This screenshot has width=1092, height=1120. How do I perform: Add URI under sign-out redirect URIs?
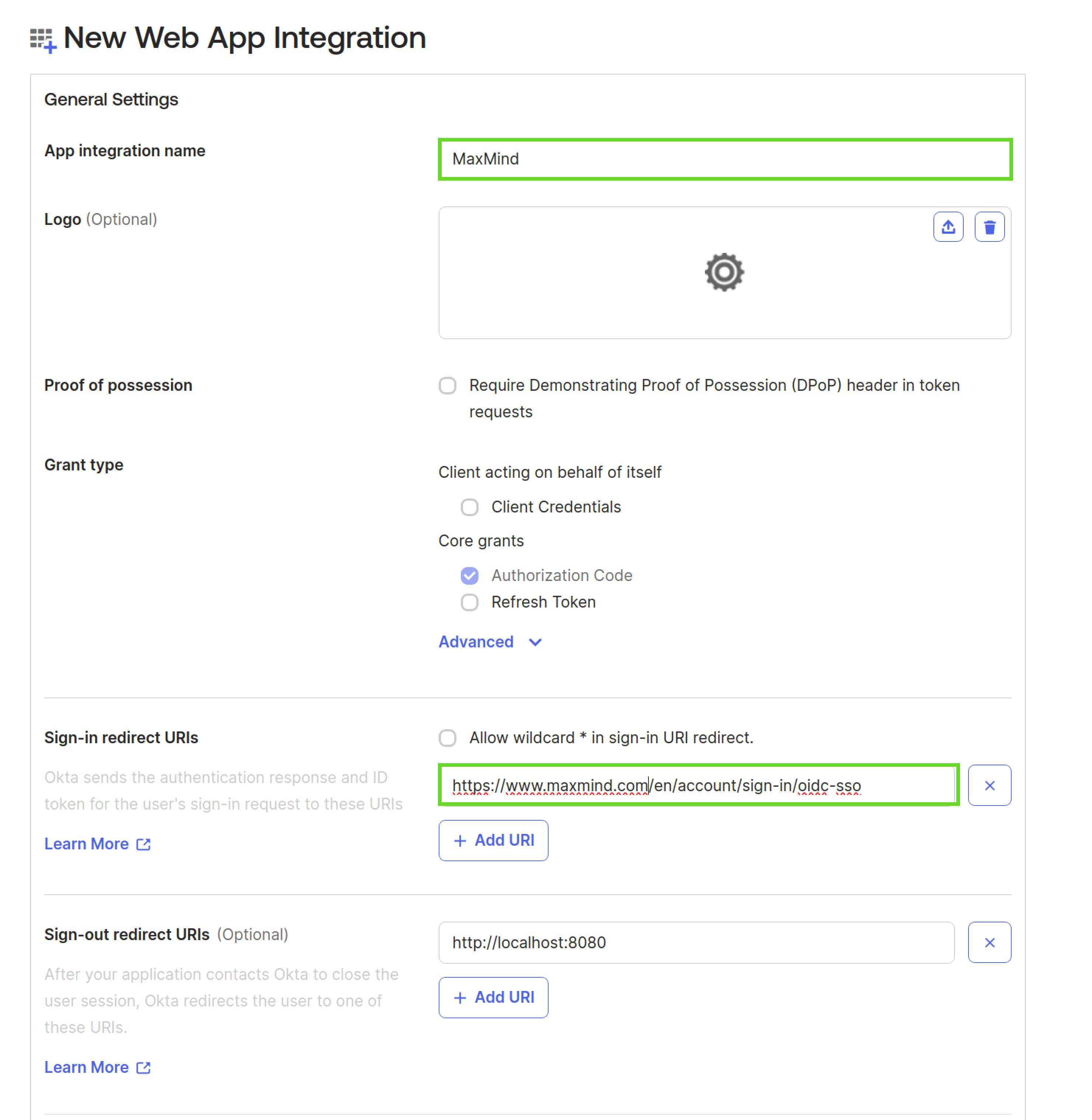click(493, 997)
